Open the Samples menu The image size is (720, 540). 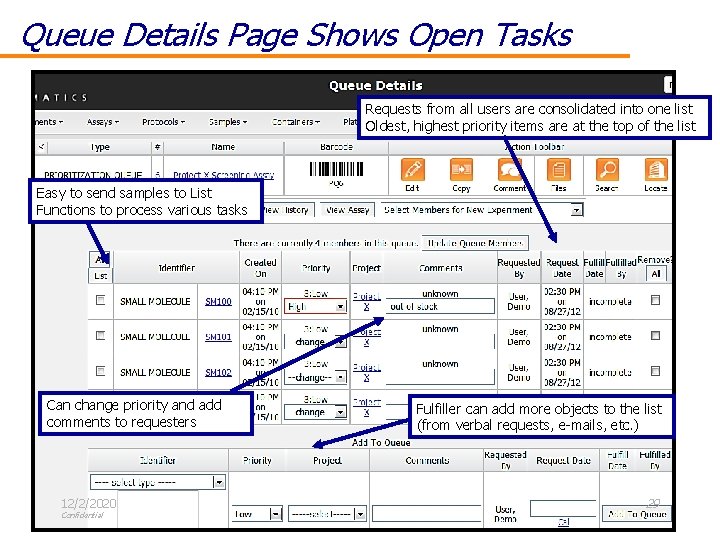tap(228, 122)
